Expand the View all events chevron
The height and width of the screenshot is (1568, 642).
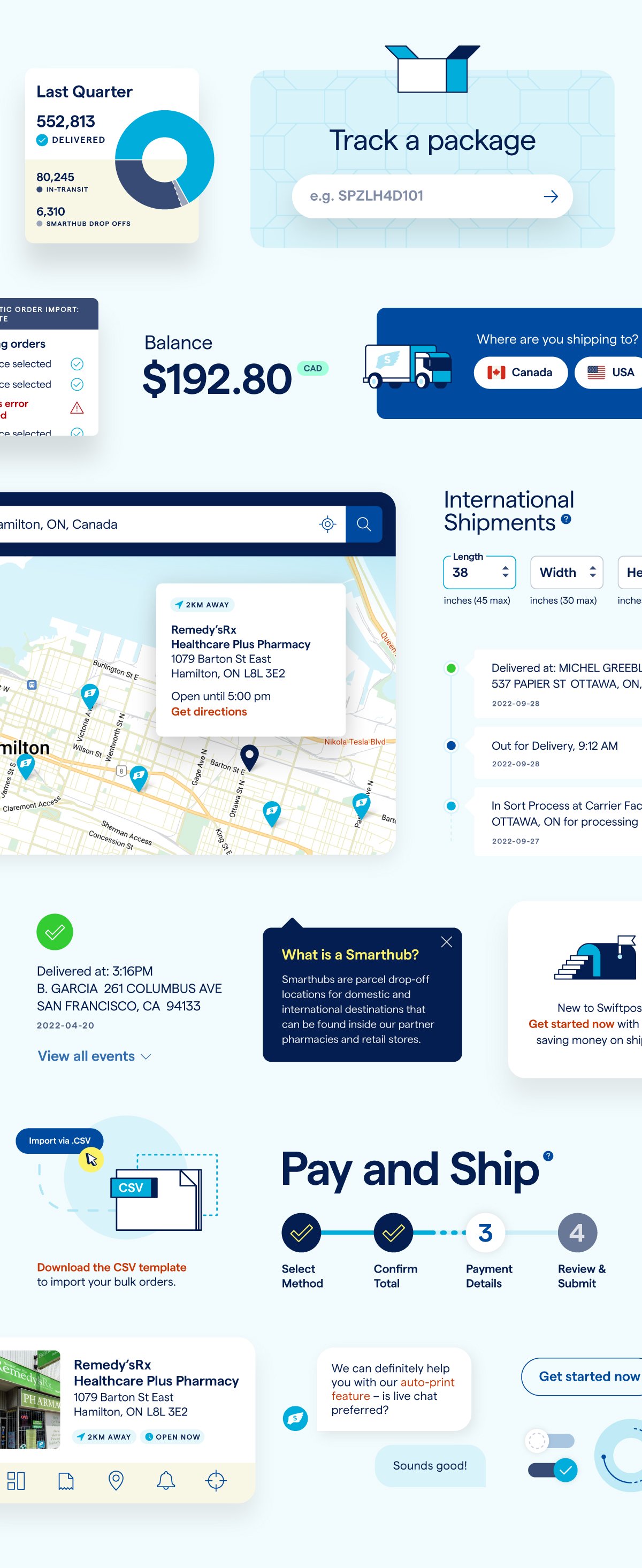pyautogui.click(x=146, y=1057)
